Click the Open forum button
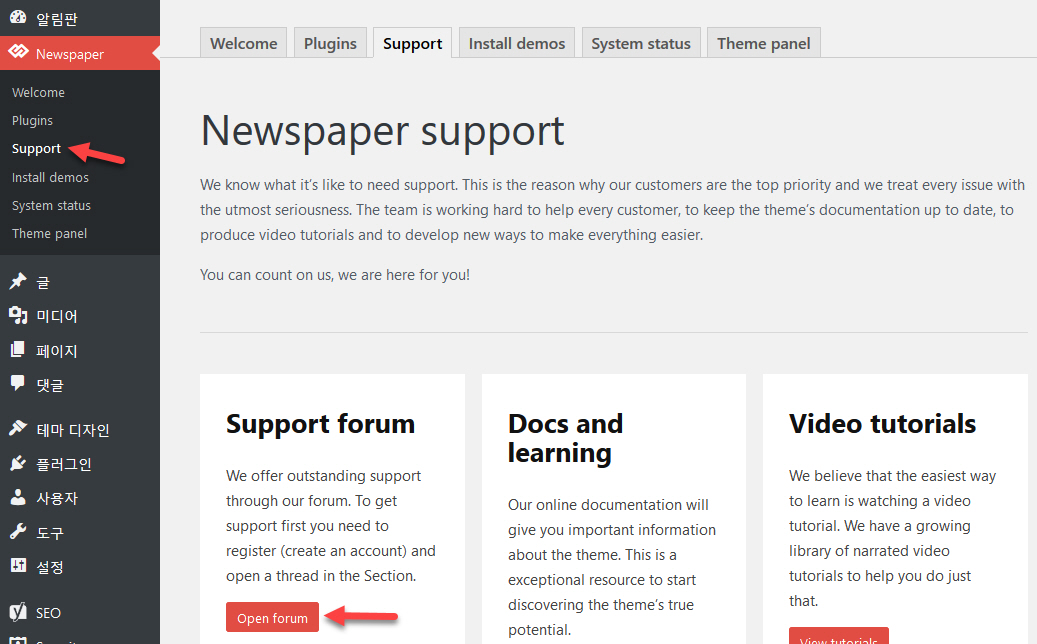 click(x=272, y=617)
